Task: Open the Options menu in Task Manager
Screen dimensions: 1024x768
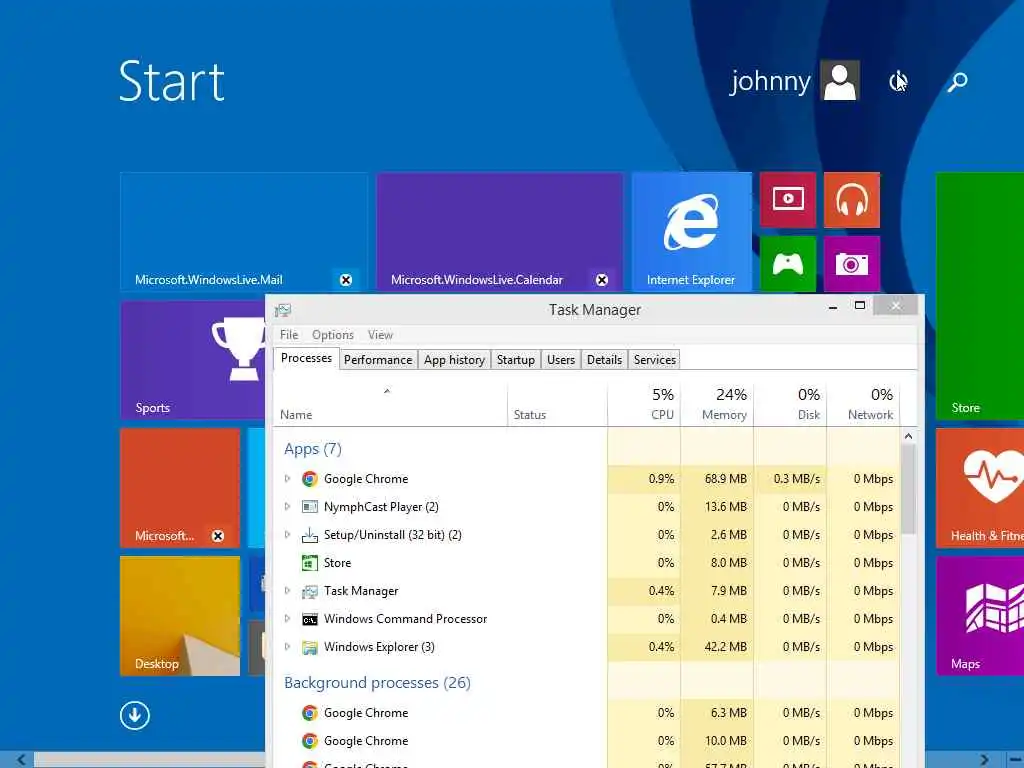Action: point(332,334)
